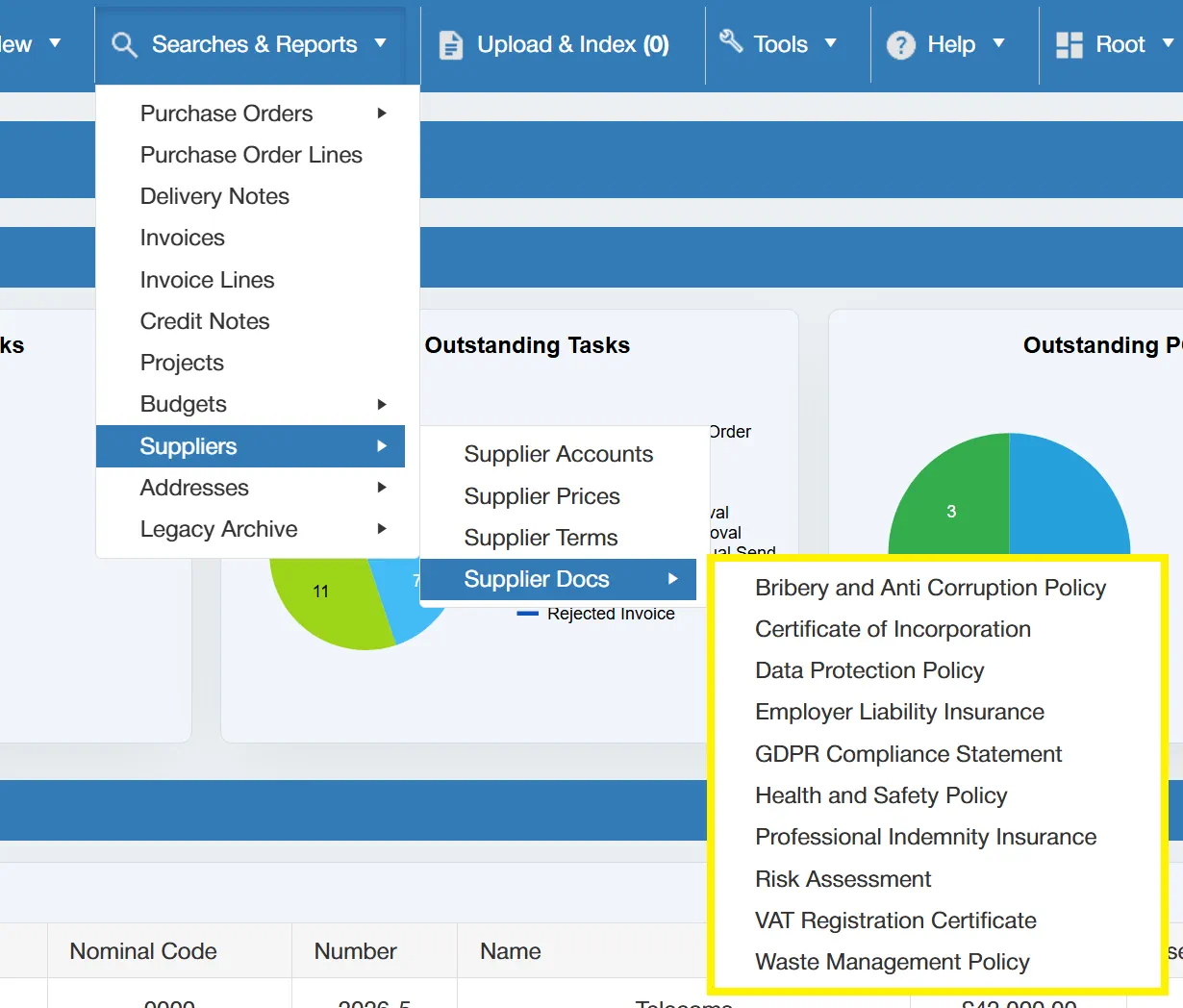Image resolution: width=1183 pixels, height=1008 pixels.
Task: Open Waste Management Policy
Action: 892,962
